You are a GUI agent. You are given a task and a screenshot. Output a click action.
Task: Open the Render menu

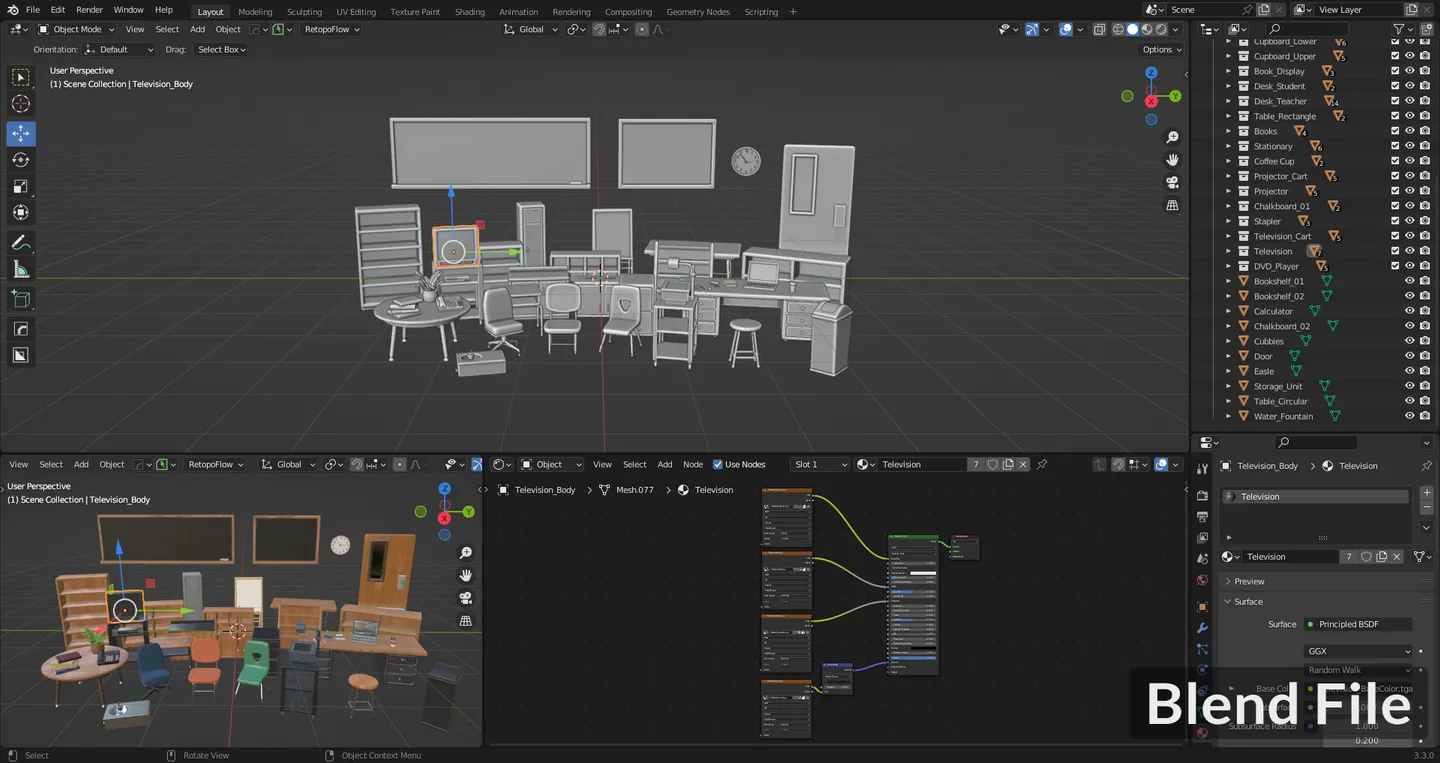point(89,10)
